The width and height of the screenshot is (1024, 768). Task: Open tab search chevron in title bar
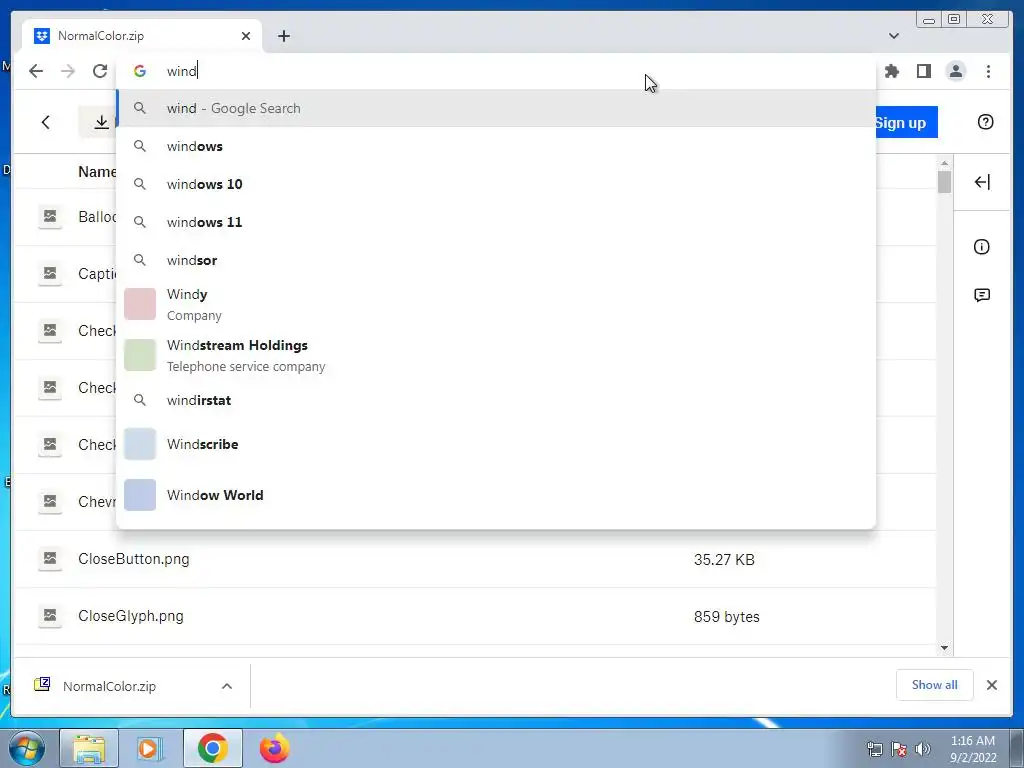click(894, 36)
